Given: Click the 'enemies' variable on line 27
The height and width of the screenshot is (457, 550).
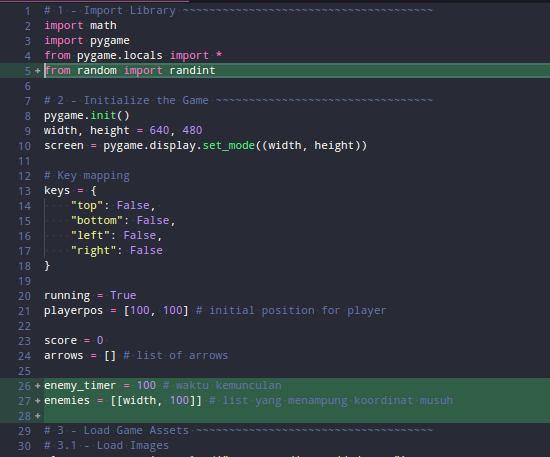Looking at the screenshot, I should [x=67, y=401].
